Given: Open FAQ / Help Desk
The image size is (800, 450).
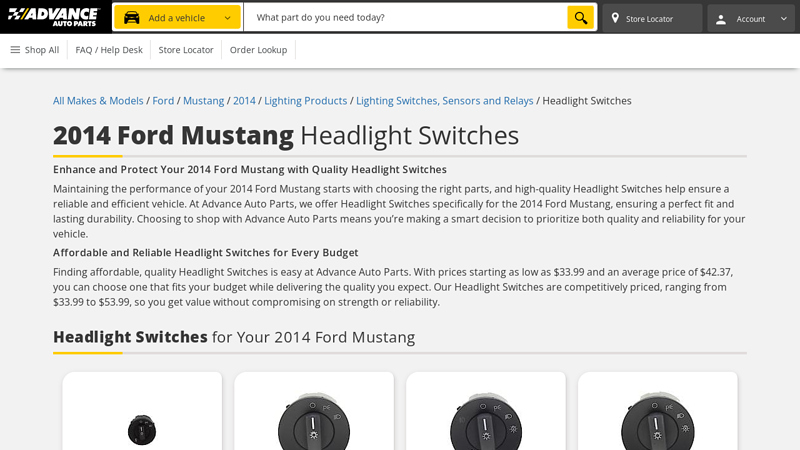Looking at the screenshot, I should coord(109,50).
